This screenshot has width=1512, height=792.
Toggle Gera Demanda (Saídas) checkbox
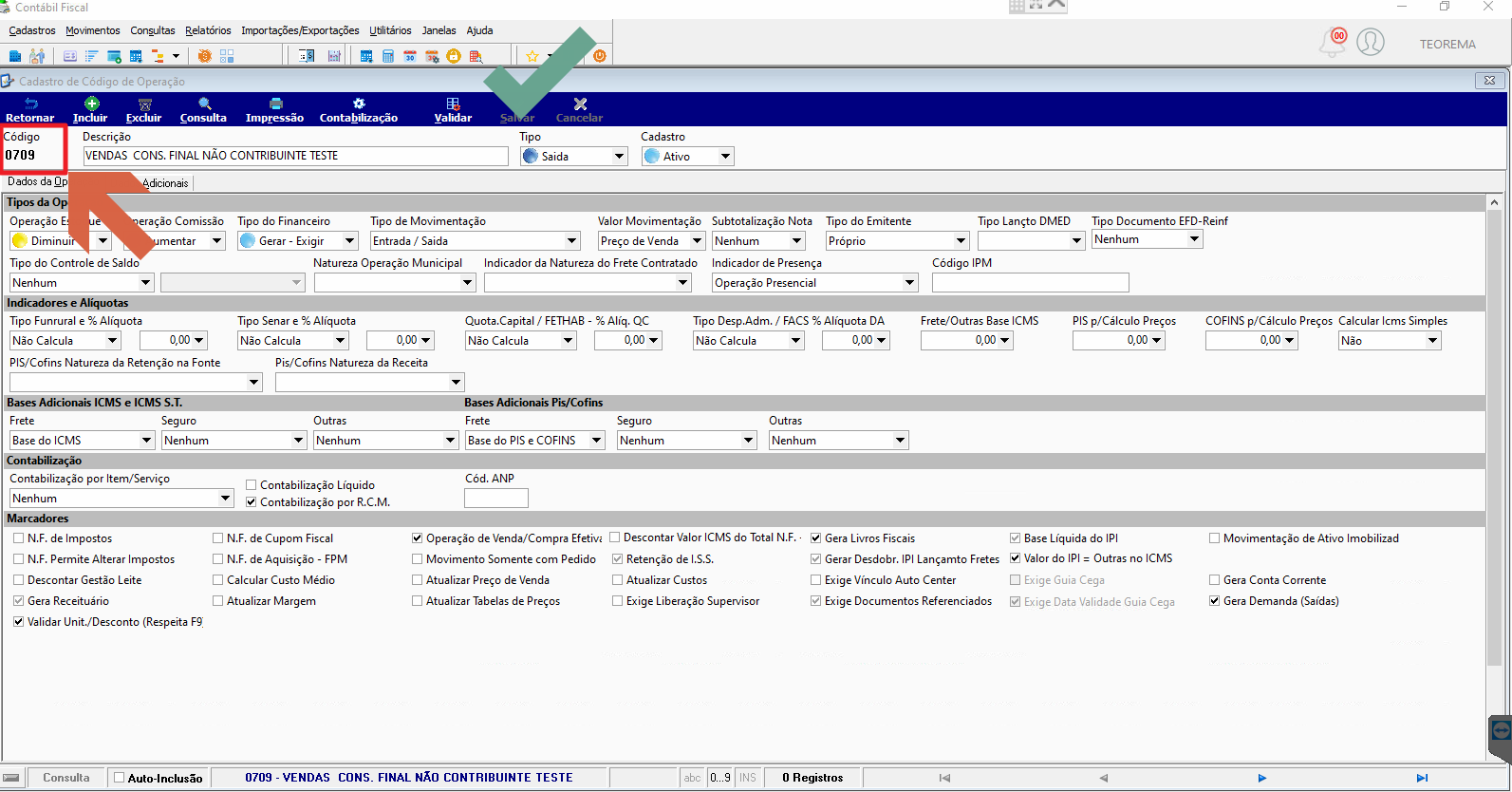pos(1215,601)
